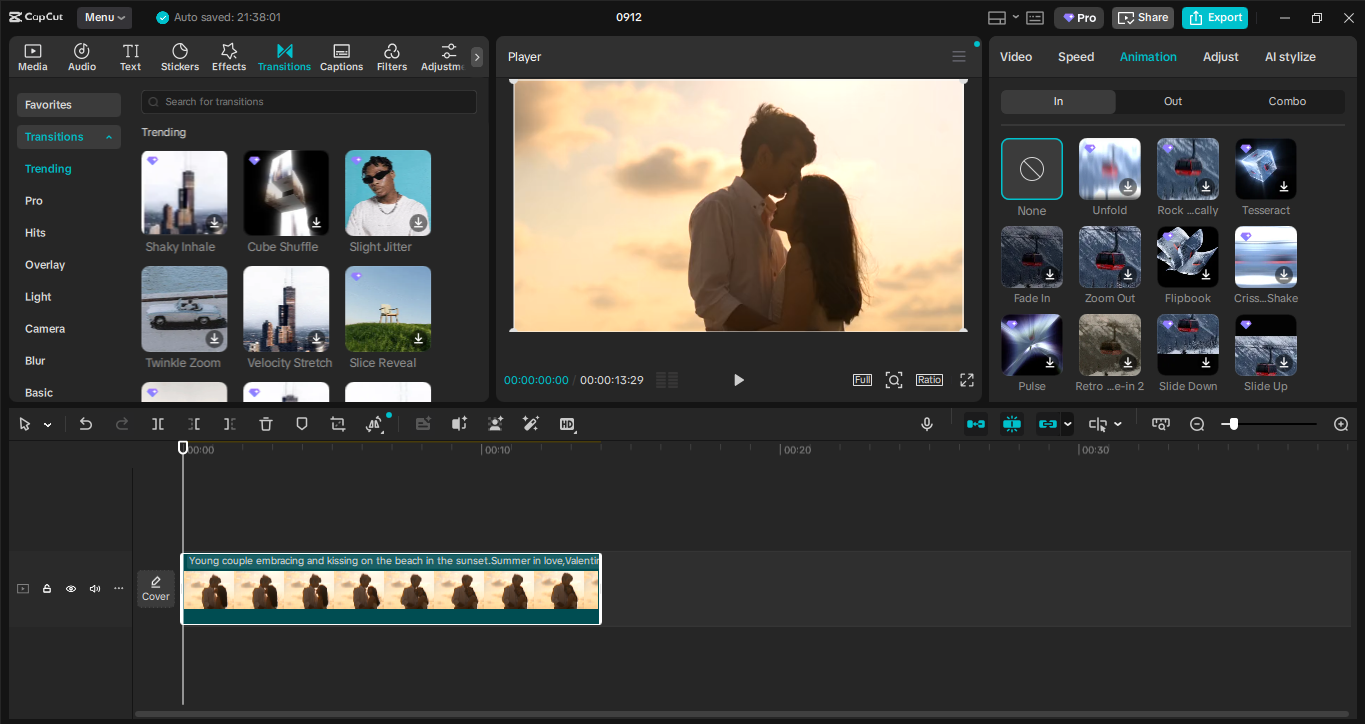Switch to the Animation tab

coord(1147,57)
